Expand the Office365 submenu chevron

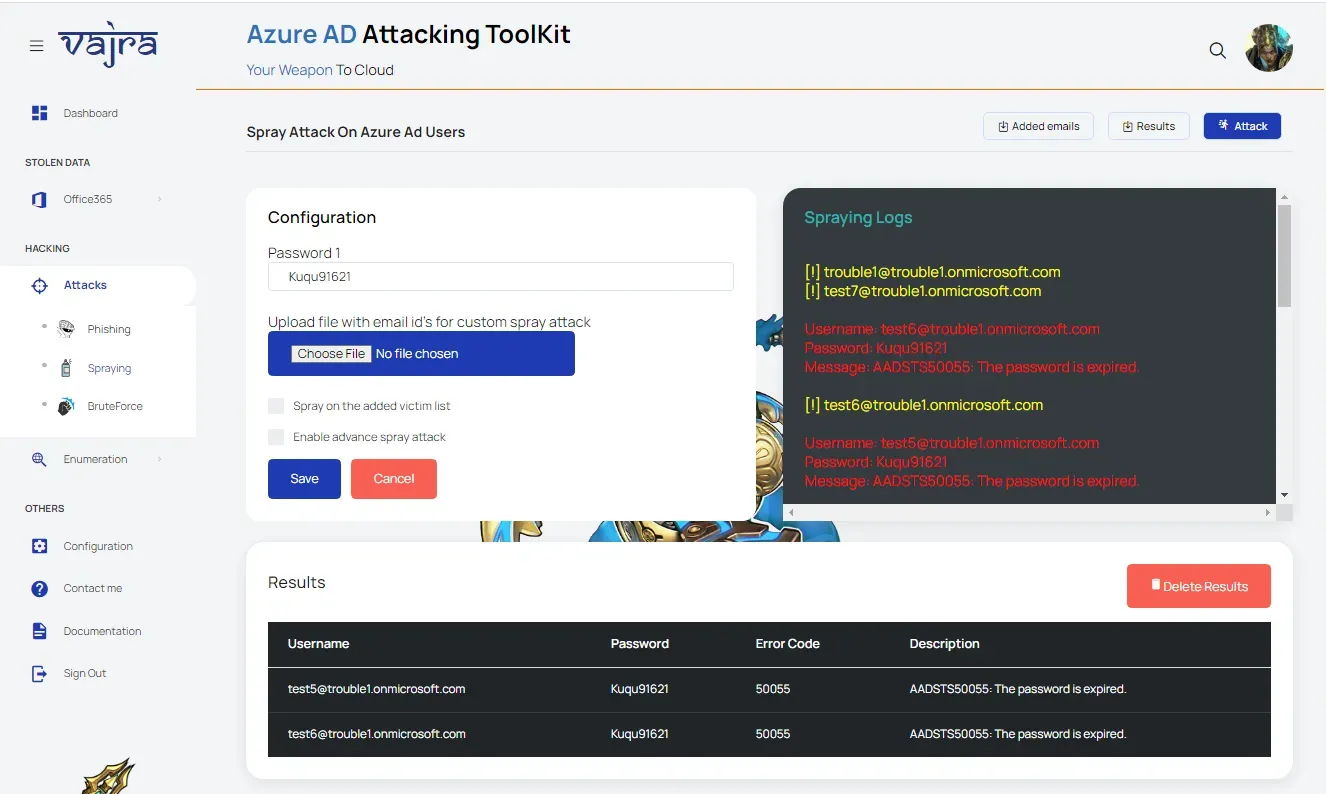(x=160, y=199)
